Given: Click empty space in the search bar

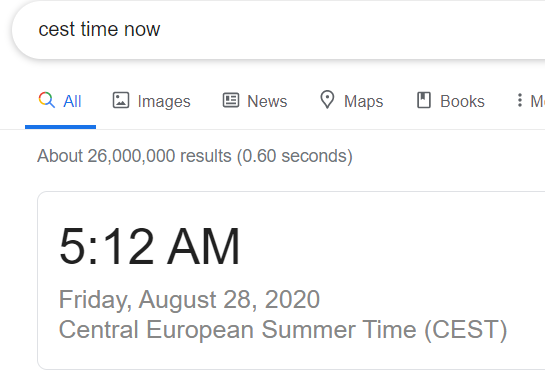Looking at the screenshot, I should pos(348,30).
